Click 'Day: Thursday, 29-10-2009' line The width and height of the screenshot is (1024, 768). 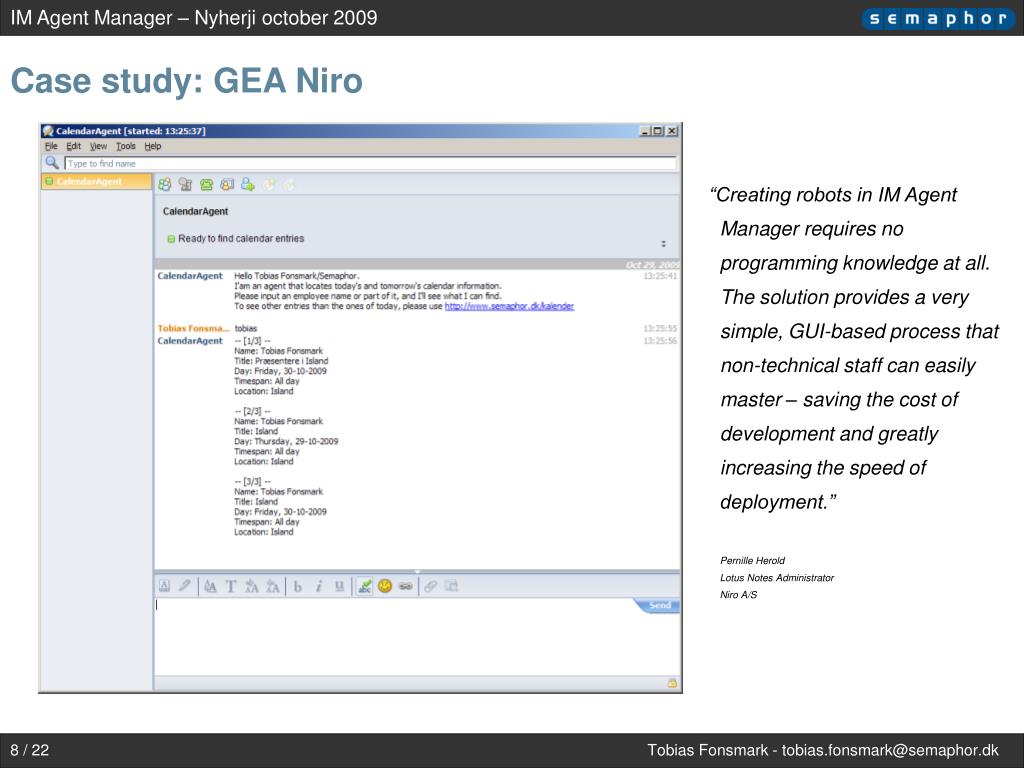(x=286, y=441)
